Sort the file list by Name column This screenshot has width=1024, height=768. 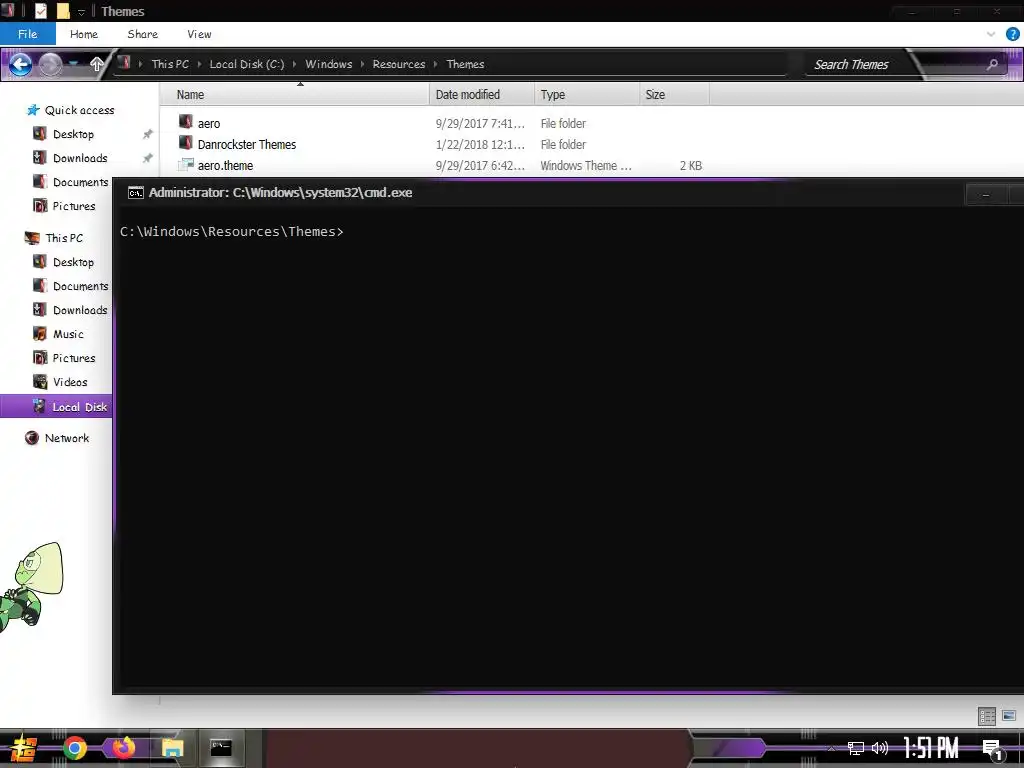click(294, 95)
